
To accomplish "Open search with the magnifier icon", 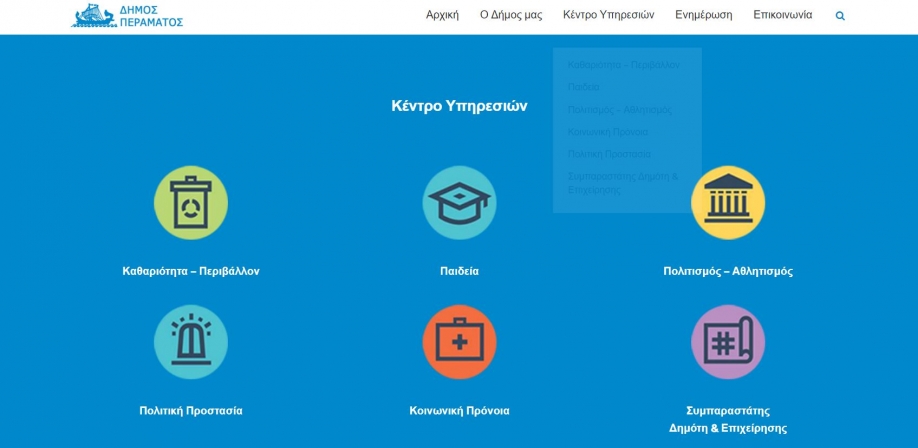I will (x=840, y=16).
